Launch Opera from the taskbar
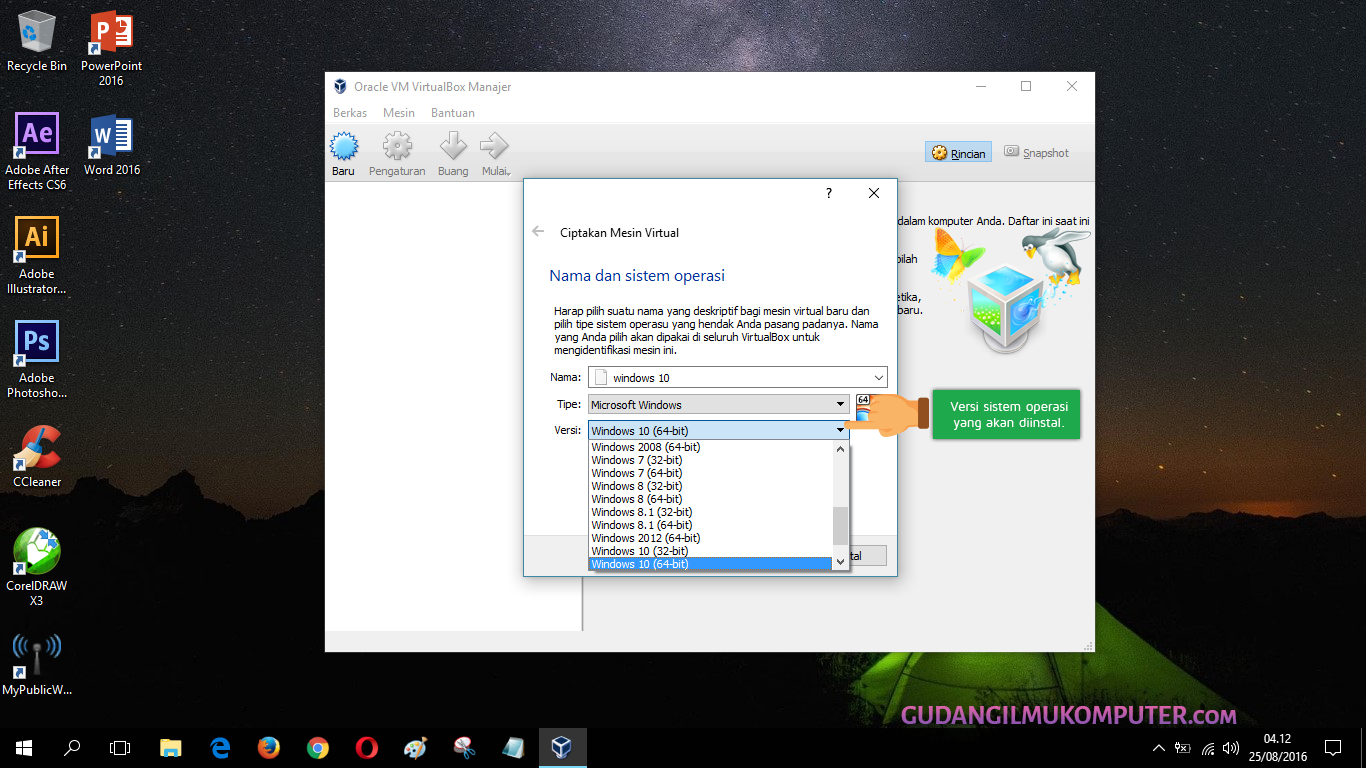Image resolution: width=1366 pixels, height=768 pixels. click(366, 747)
